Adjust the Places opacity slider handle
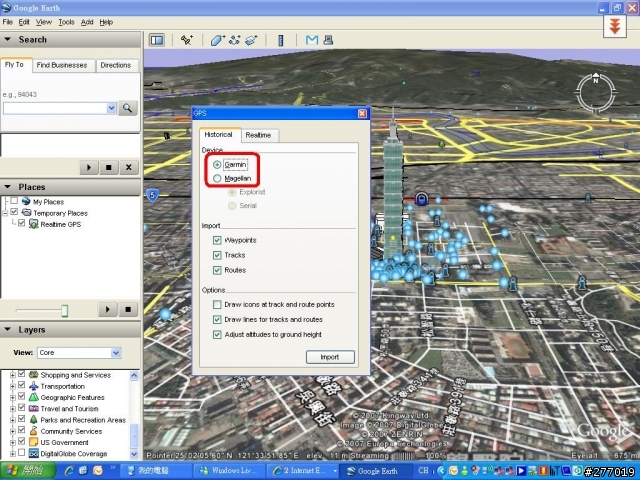This screenshot has width=640, height=480. [x=64, y=310]
